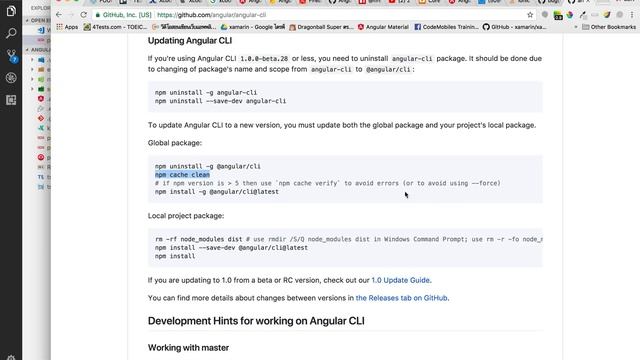Click the Working with master heading
640x360 pixels.
[188, 348]
